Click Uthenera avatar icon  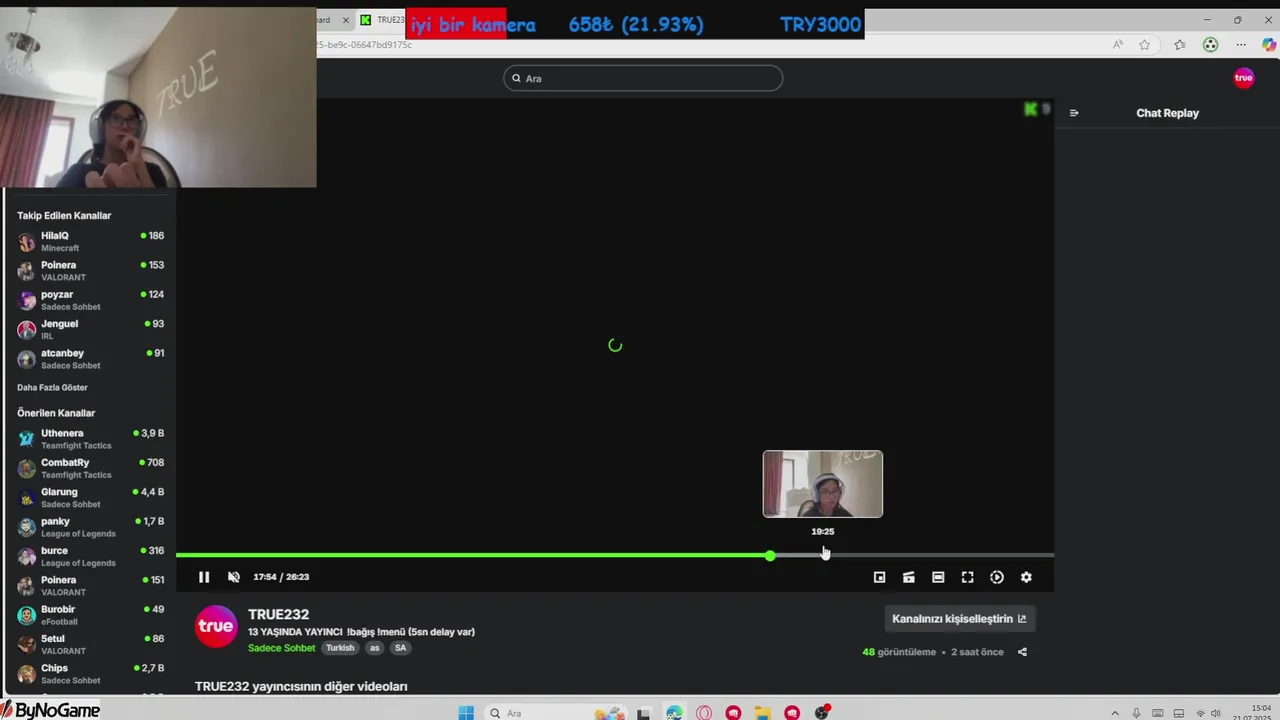coord(27,439)
